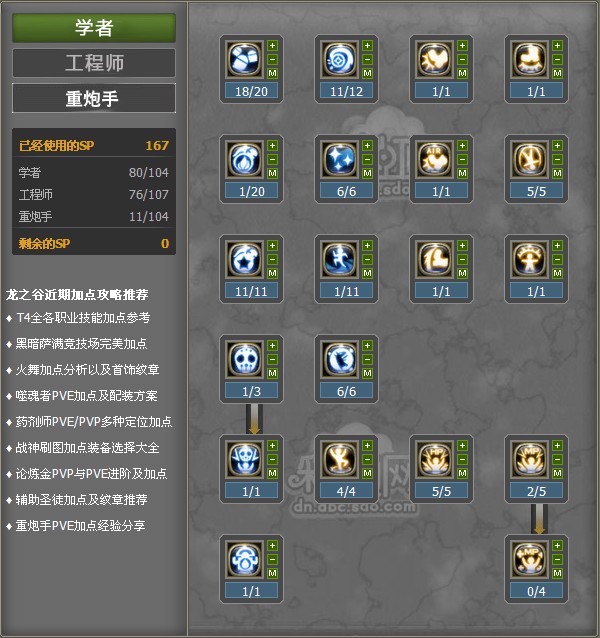The width and height of the screenshot is (600, 638).
Task: Increase the 2/5 MP skill level
Action: click(x=557, y=446)
